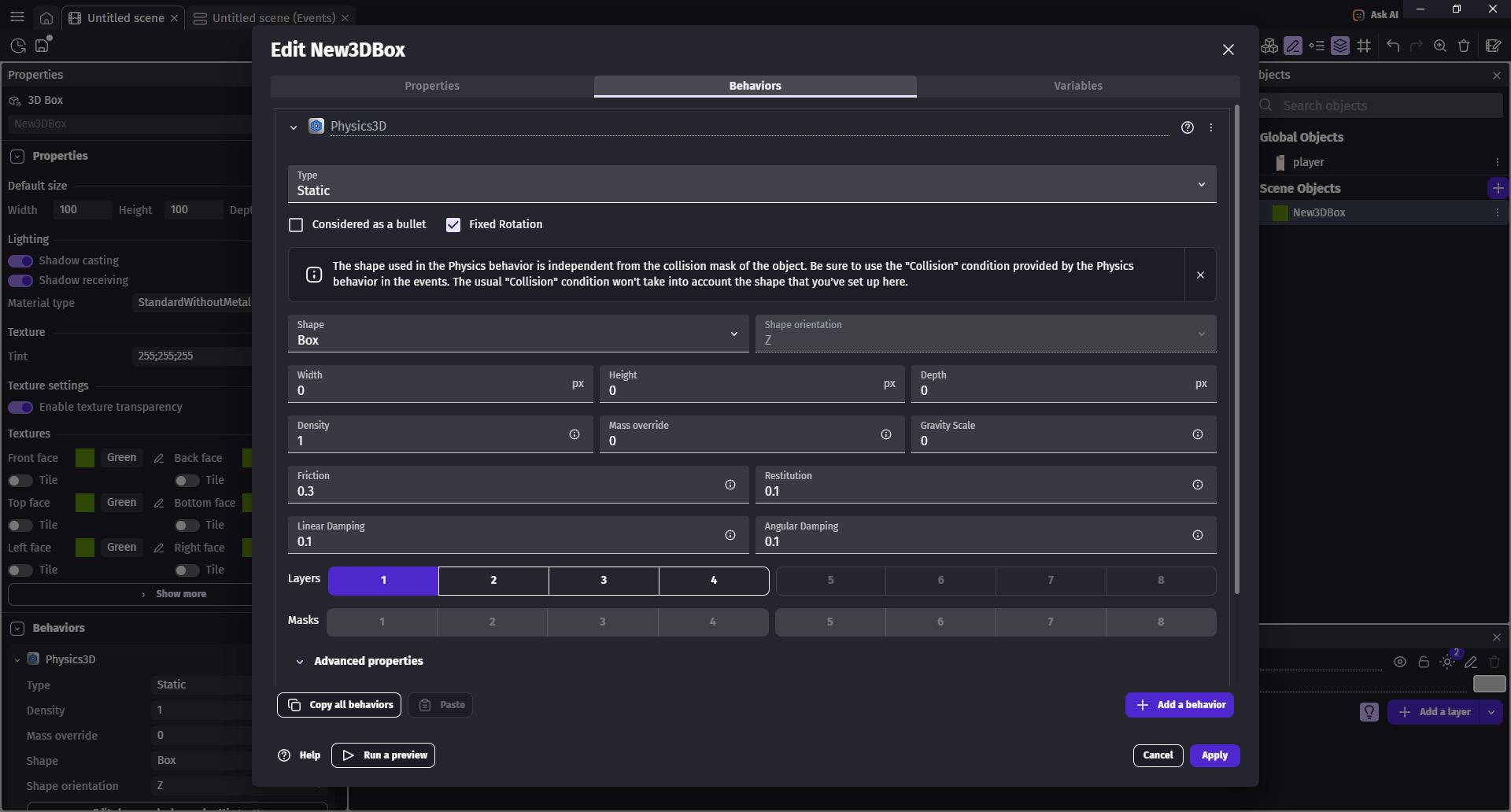Enable Considered as a bullet checkbox

click(296, 225)
